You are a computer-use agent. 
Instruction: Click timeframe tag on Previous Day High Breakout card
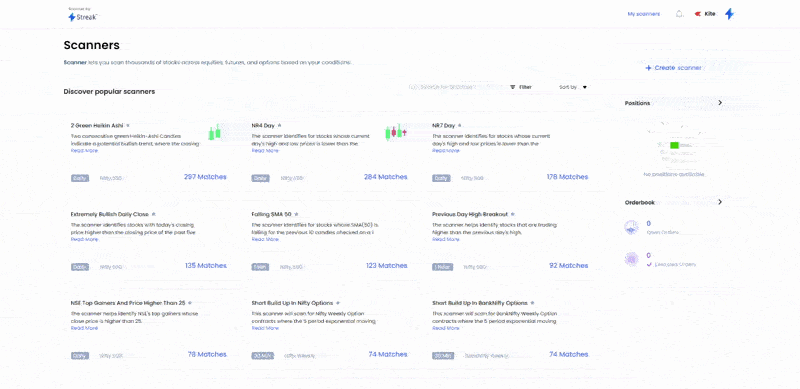click(x=442, y=267)
